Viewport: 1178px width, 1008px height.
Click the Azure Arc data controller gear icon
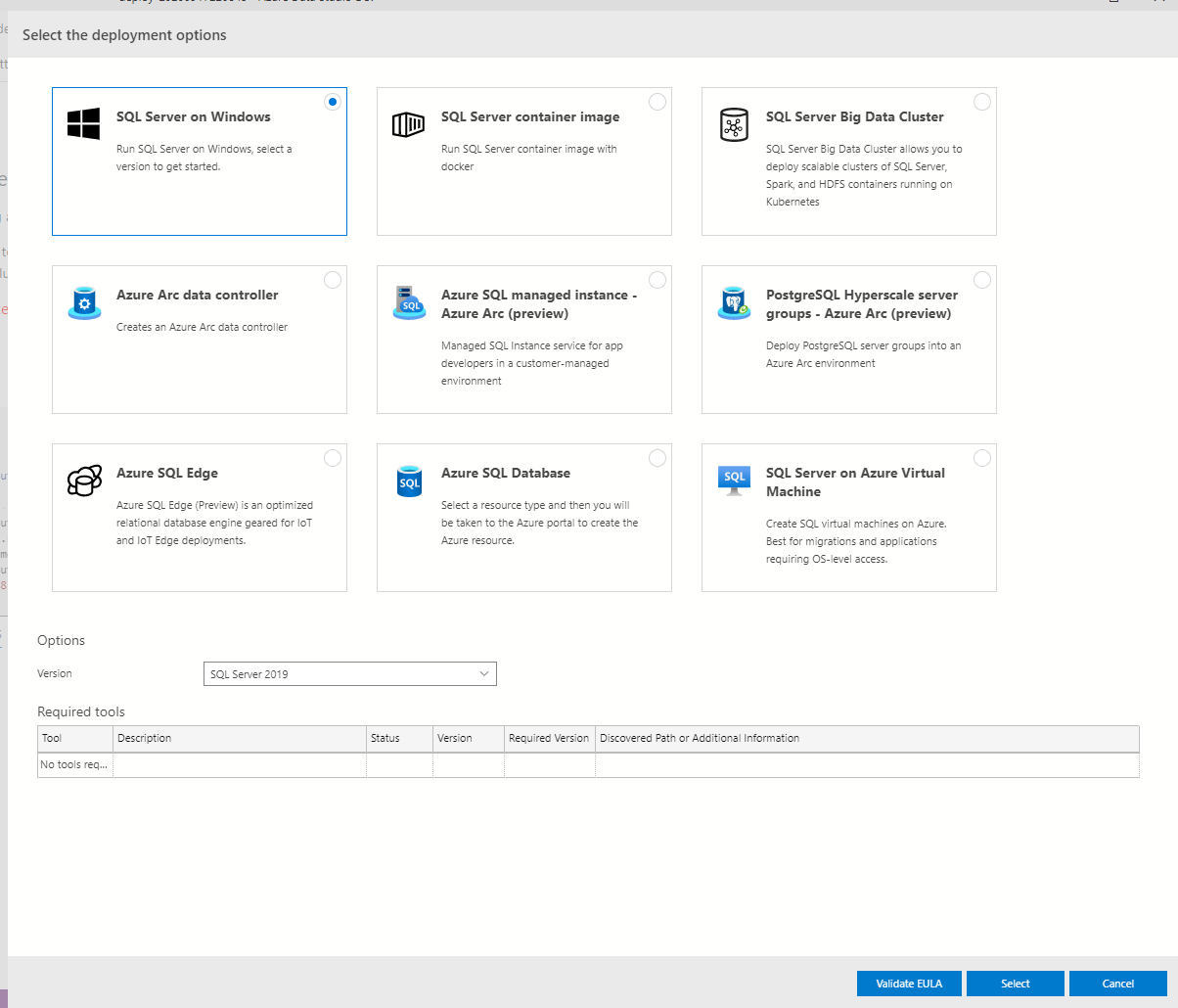pyautogui.click(x=84, y=302)
